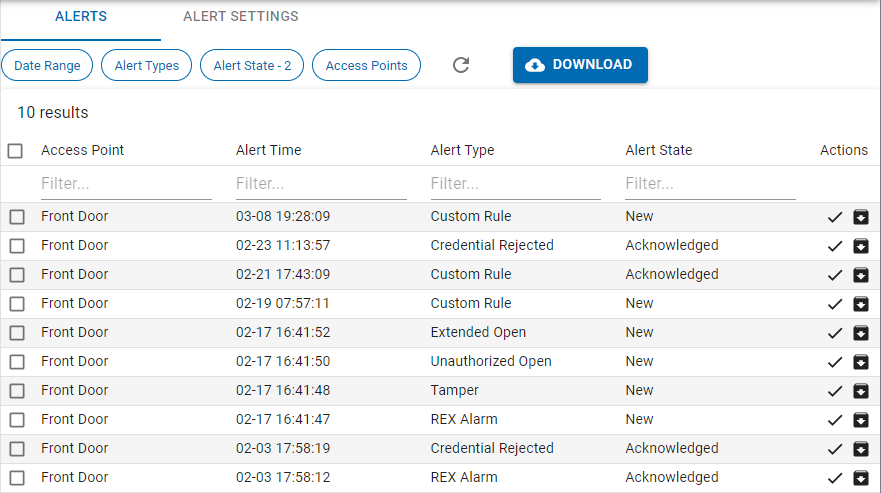Acknowledge the Extended Open alert

click(x=835, y=333)
